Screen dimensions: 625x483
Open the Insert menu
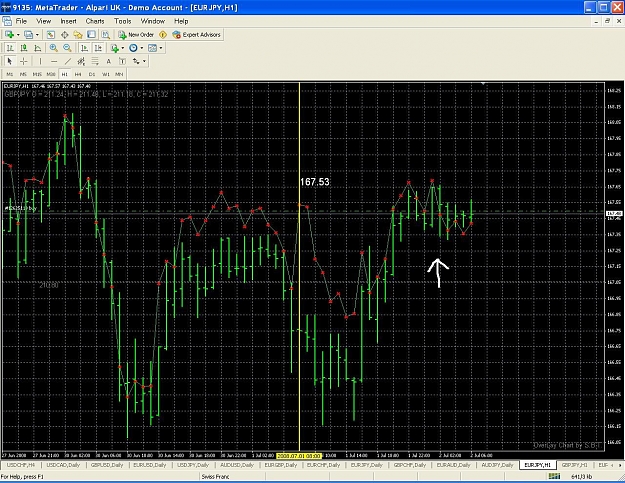tap(69, 21)
